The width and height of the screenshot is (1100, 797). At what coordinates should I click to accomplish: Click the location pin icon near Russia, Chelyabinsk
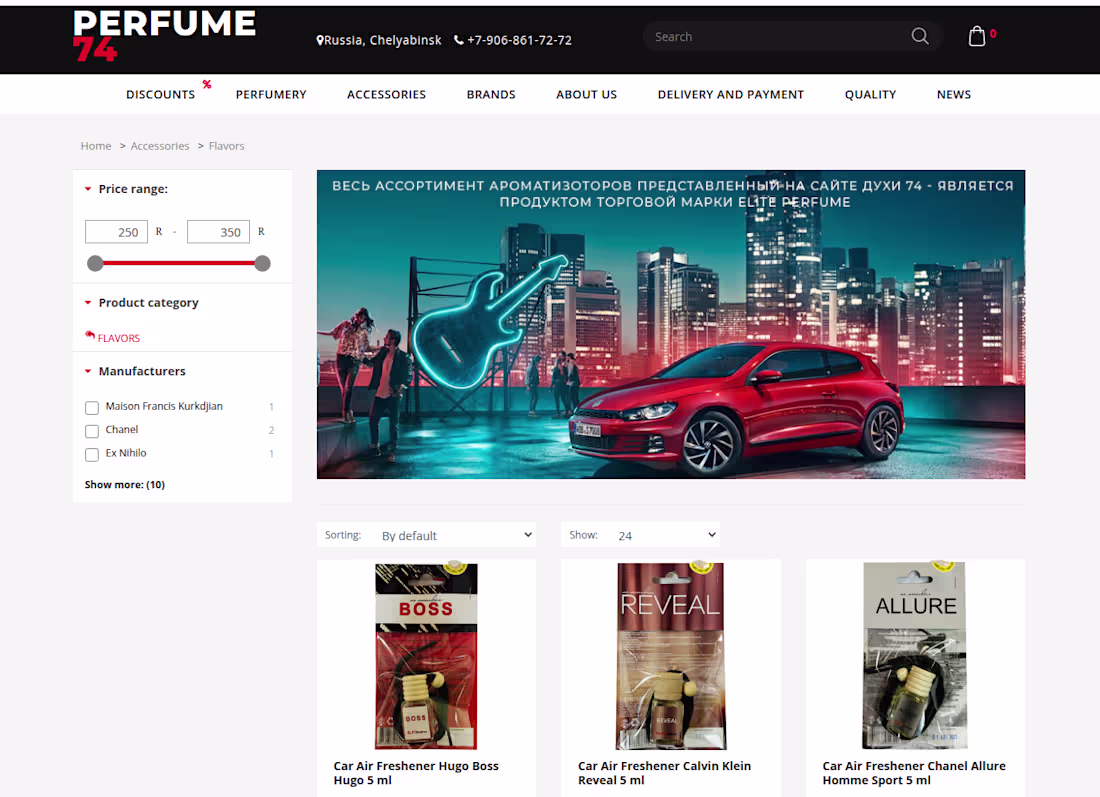click(x=320, y=40)
